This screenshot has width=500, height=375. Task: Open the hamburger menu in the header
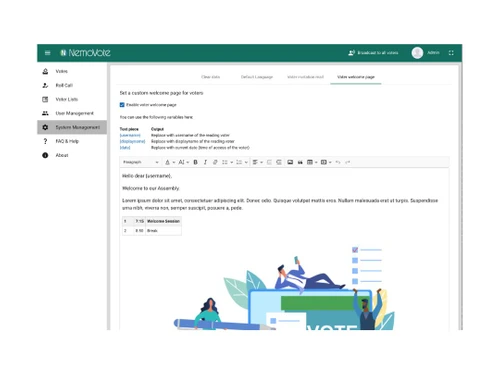click(47, 53)
